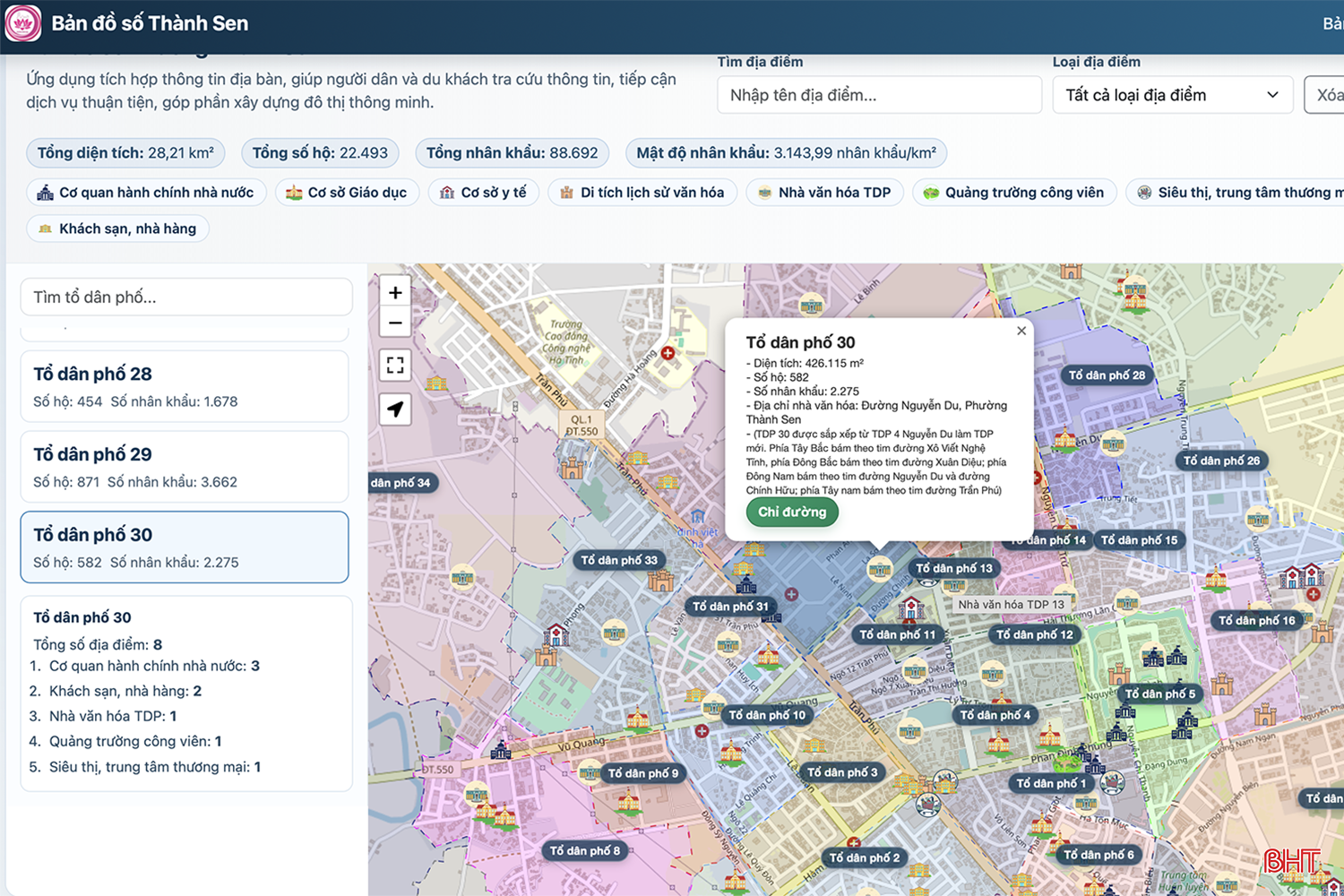Close the Tổ dân phố 30 popup
Image resolution: width=1344 pixels, height=896 pixels.
click(1021, 331)
